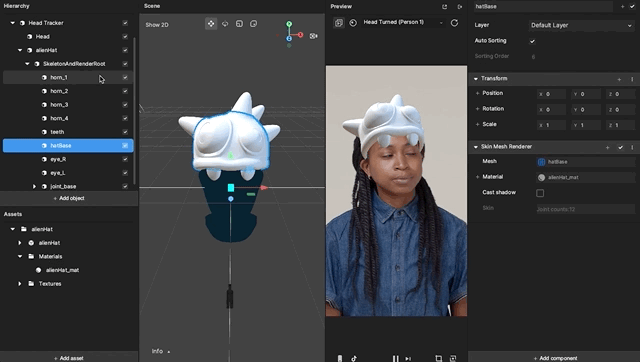Click the Show 2D button
Viewport: 640px width, 362px height.
pos(157,25)
